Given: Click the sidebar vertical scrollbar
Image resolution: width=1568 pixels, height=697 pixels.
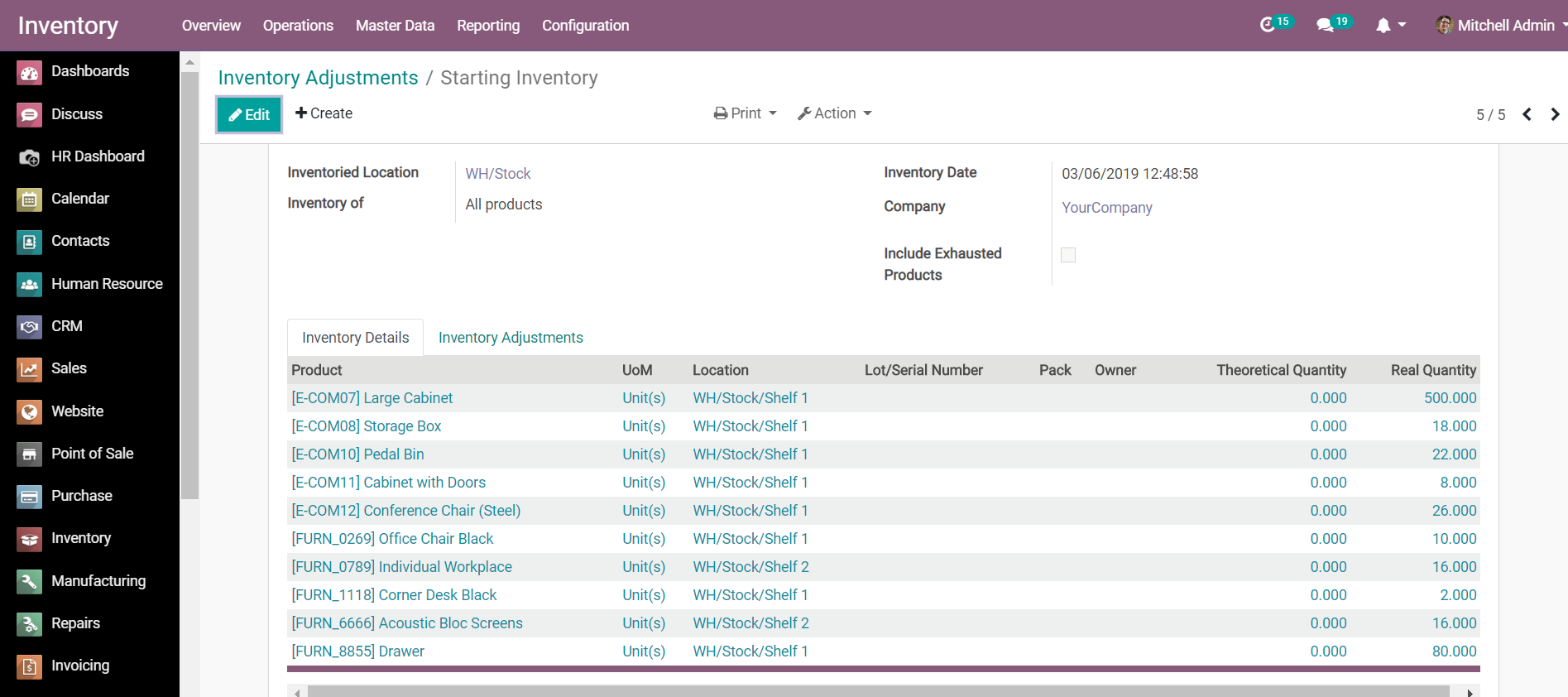Looking at the screenshot, I should click(x=190, y=286).
